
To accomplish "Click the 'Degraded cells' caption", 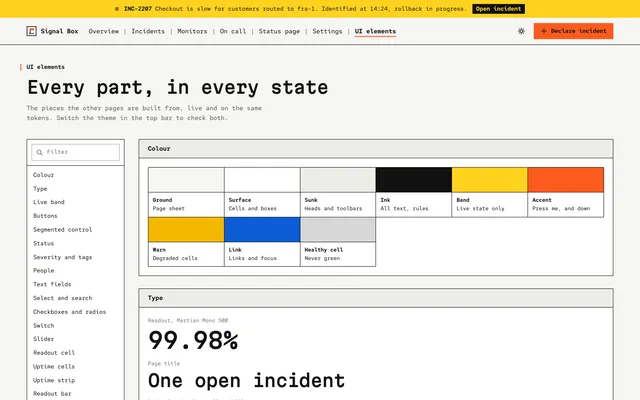I will (175, 258).
